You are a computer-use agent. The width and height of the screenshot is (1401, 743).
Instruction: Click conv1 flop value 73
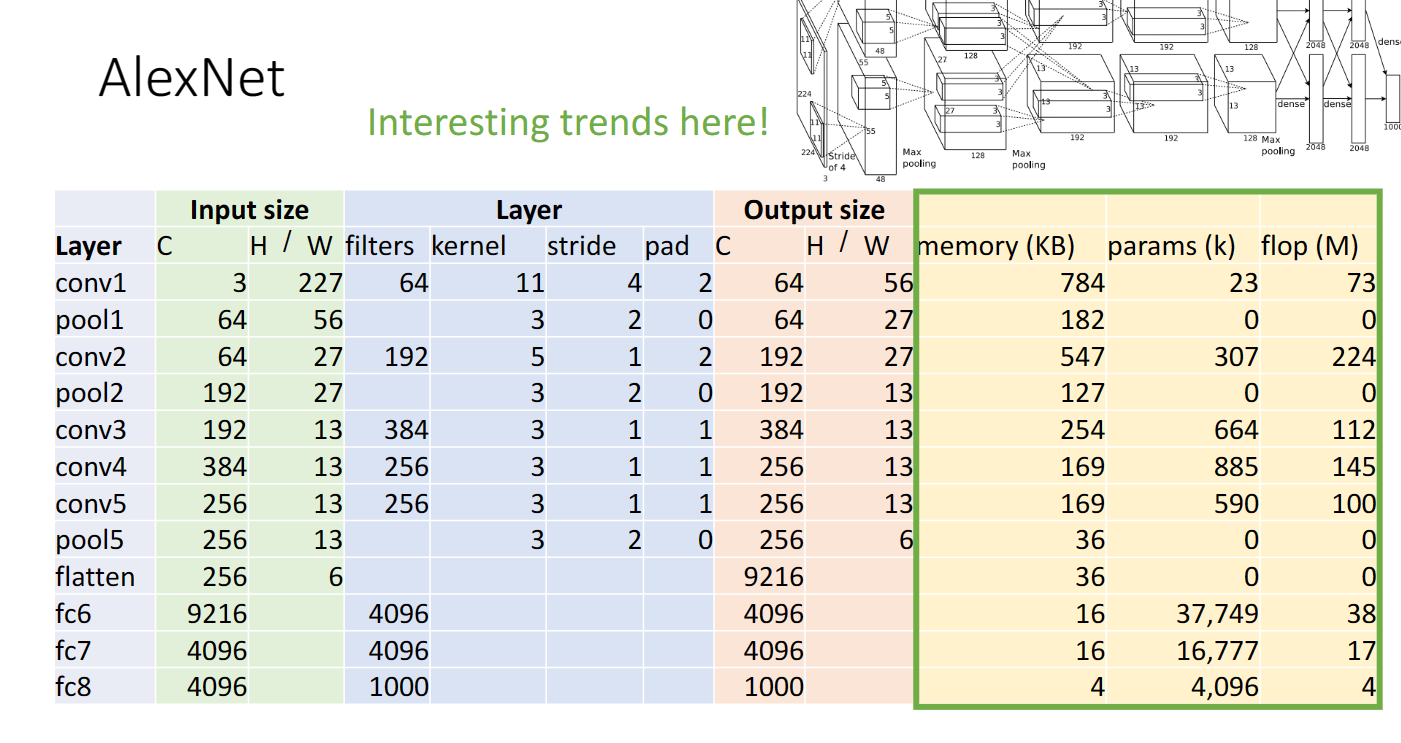pyautogui.click(x=1361, y=283)
